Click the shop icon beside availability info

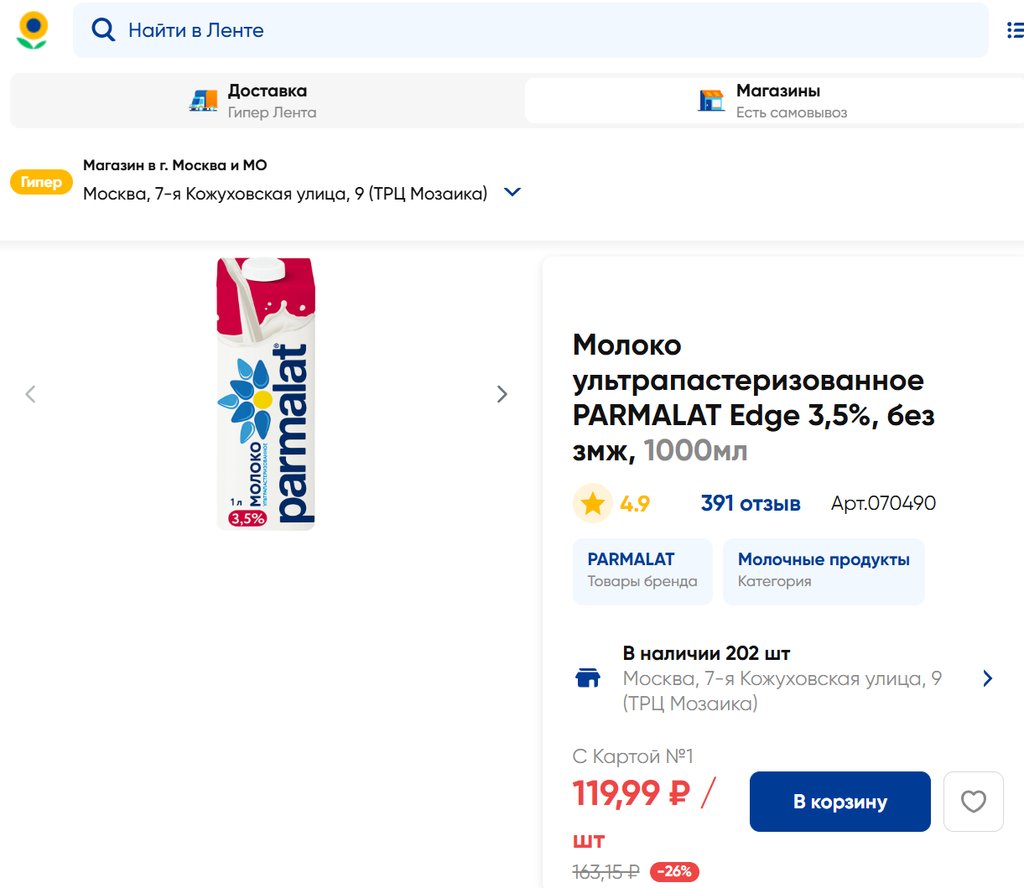point(588,679)
